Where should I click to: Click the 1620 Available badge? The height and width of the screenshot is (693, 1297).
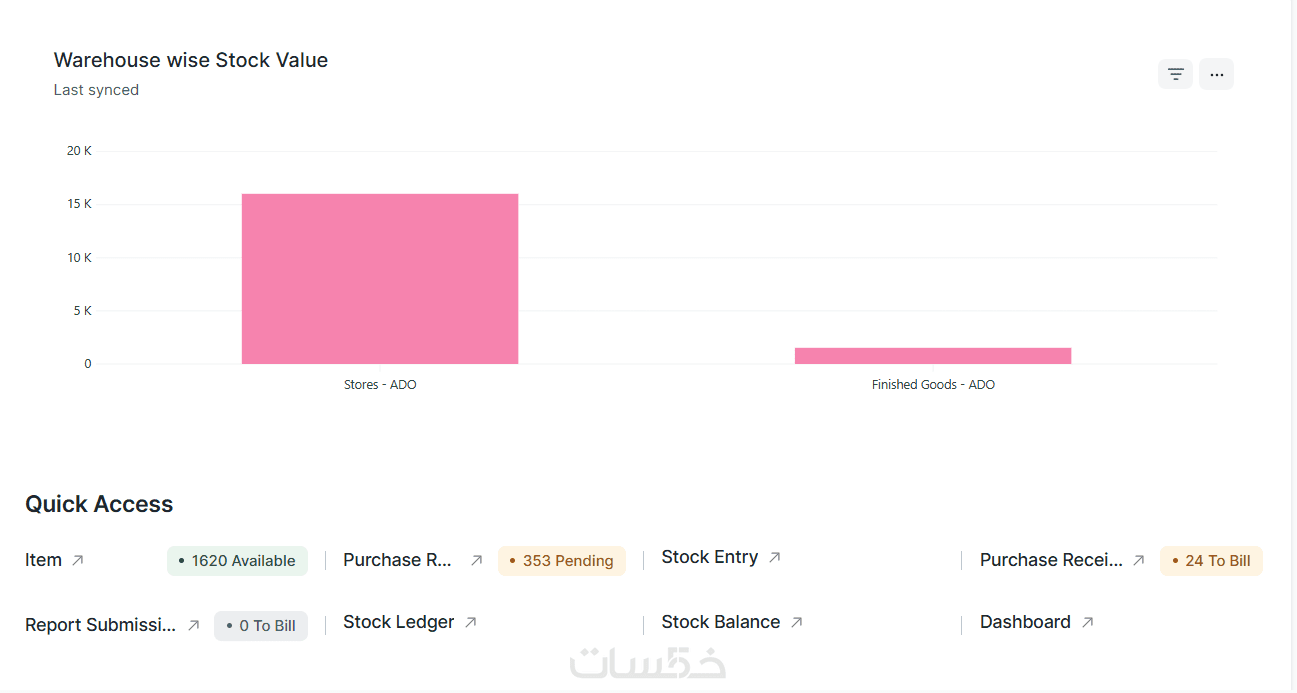pyautogui.click(x=237, y=561)
